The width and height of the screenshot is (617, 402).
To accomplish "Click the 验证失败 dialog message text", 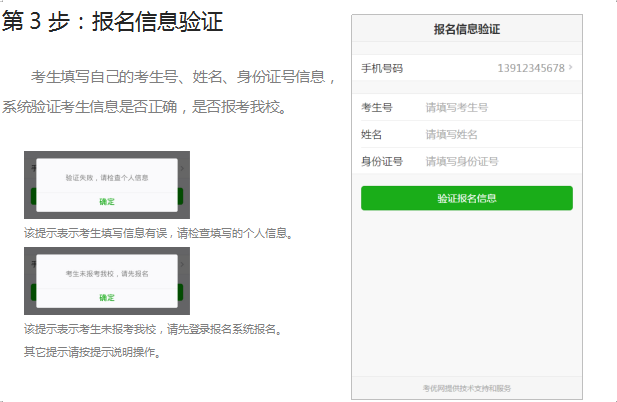I will [106, 177].
